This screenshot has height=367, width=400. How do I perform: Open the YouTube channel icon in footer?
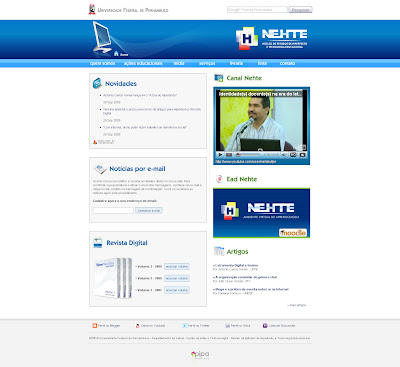tap(137, 326)
